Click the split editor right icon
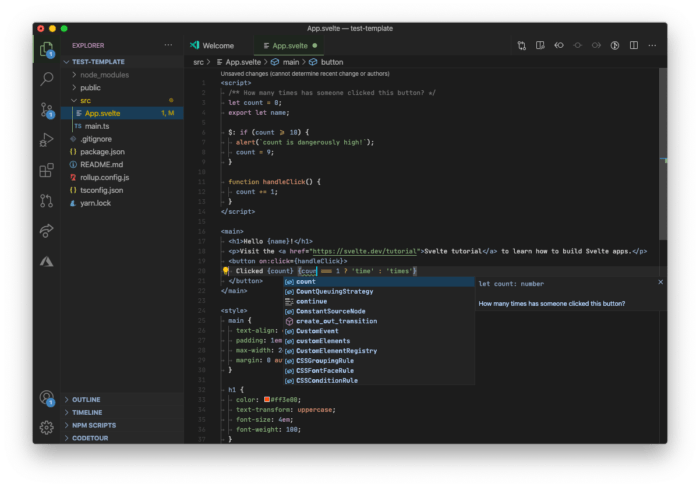Screen dimensions: 700x487 [x=635, y=45]
